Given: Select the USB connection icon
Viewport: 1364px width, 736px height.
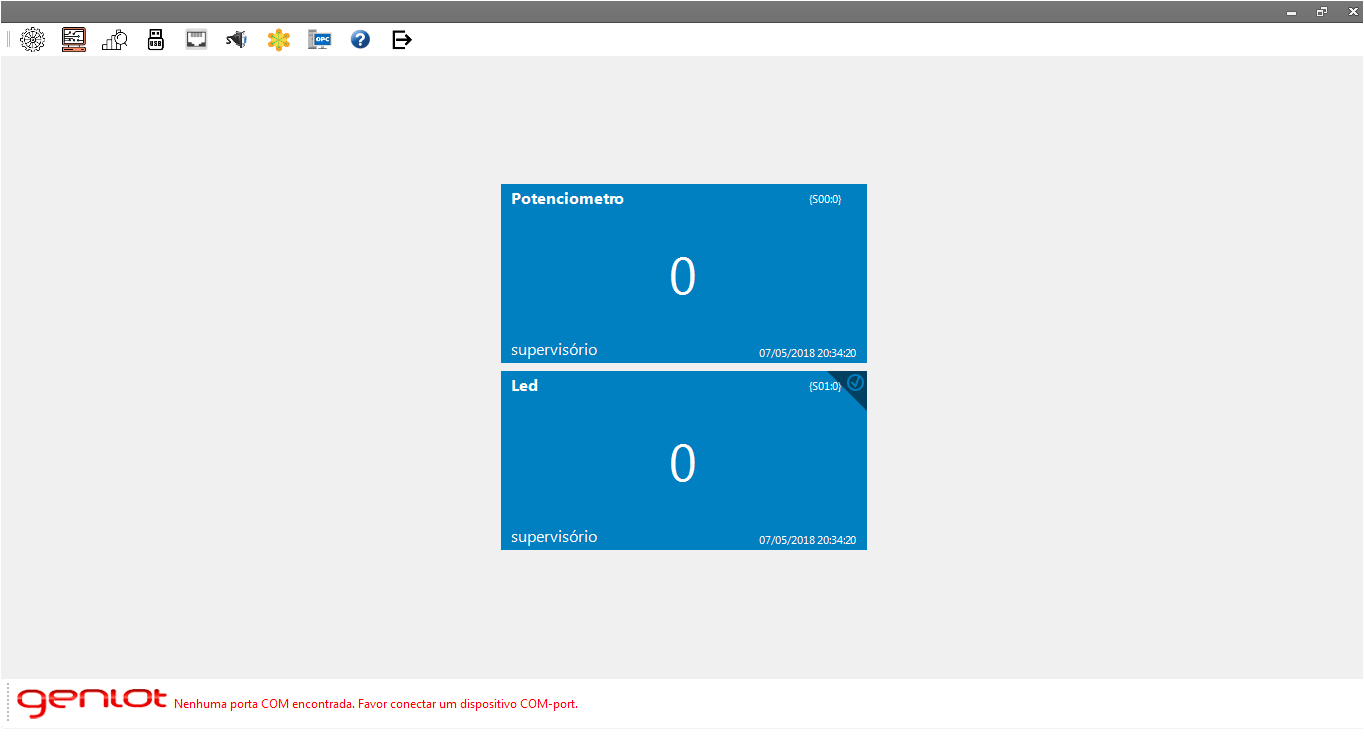Looking at the screenshot, I should [156, 40].
